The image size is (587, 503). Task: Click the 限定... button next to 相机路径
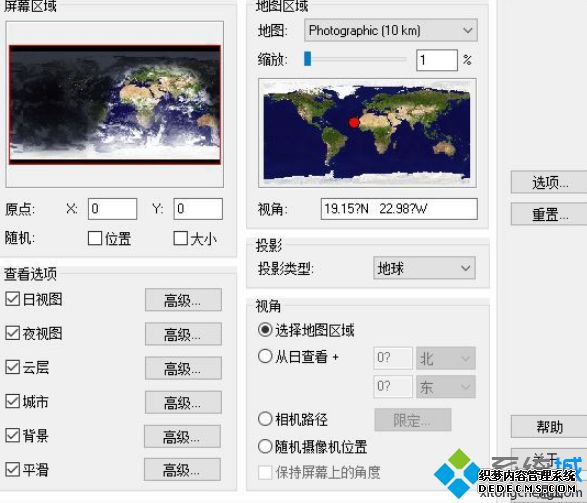[x=413, y=420]
